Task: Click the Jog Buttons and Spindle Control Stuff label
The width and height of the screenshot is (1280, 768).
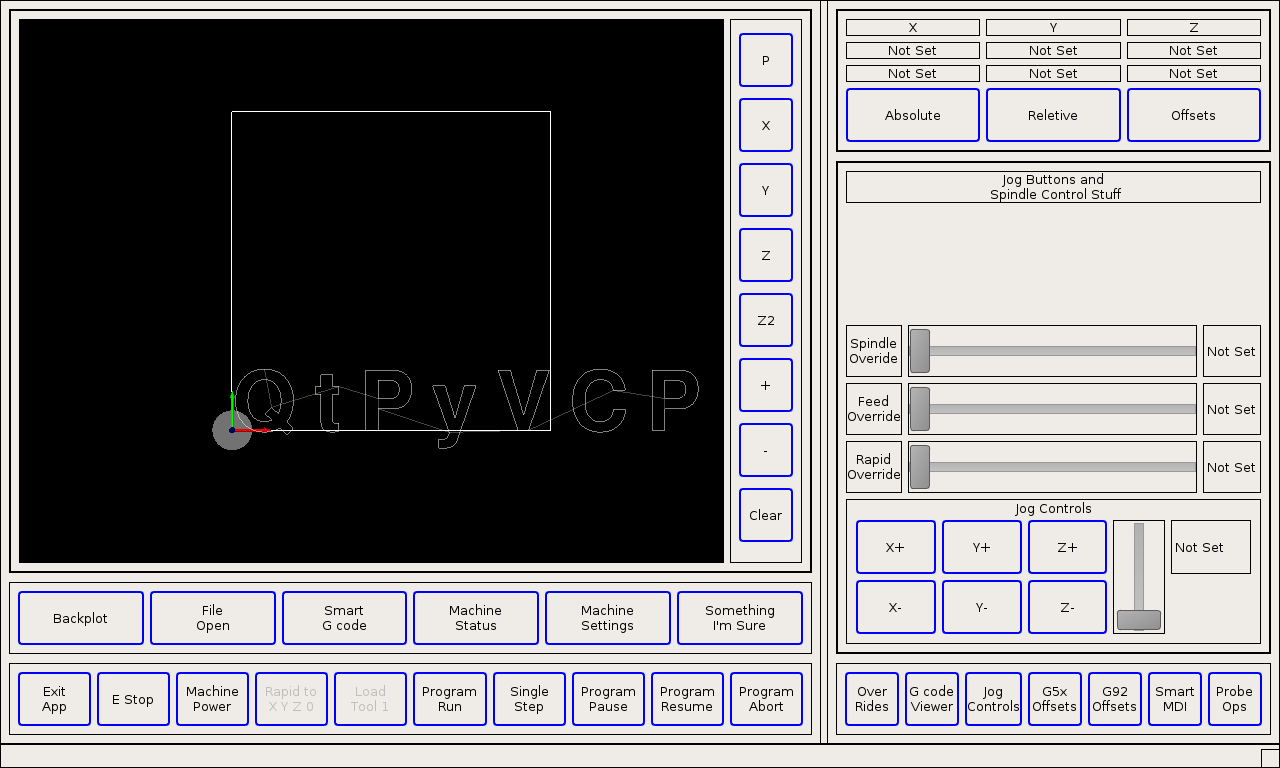Action: 1053,187
